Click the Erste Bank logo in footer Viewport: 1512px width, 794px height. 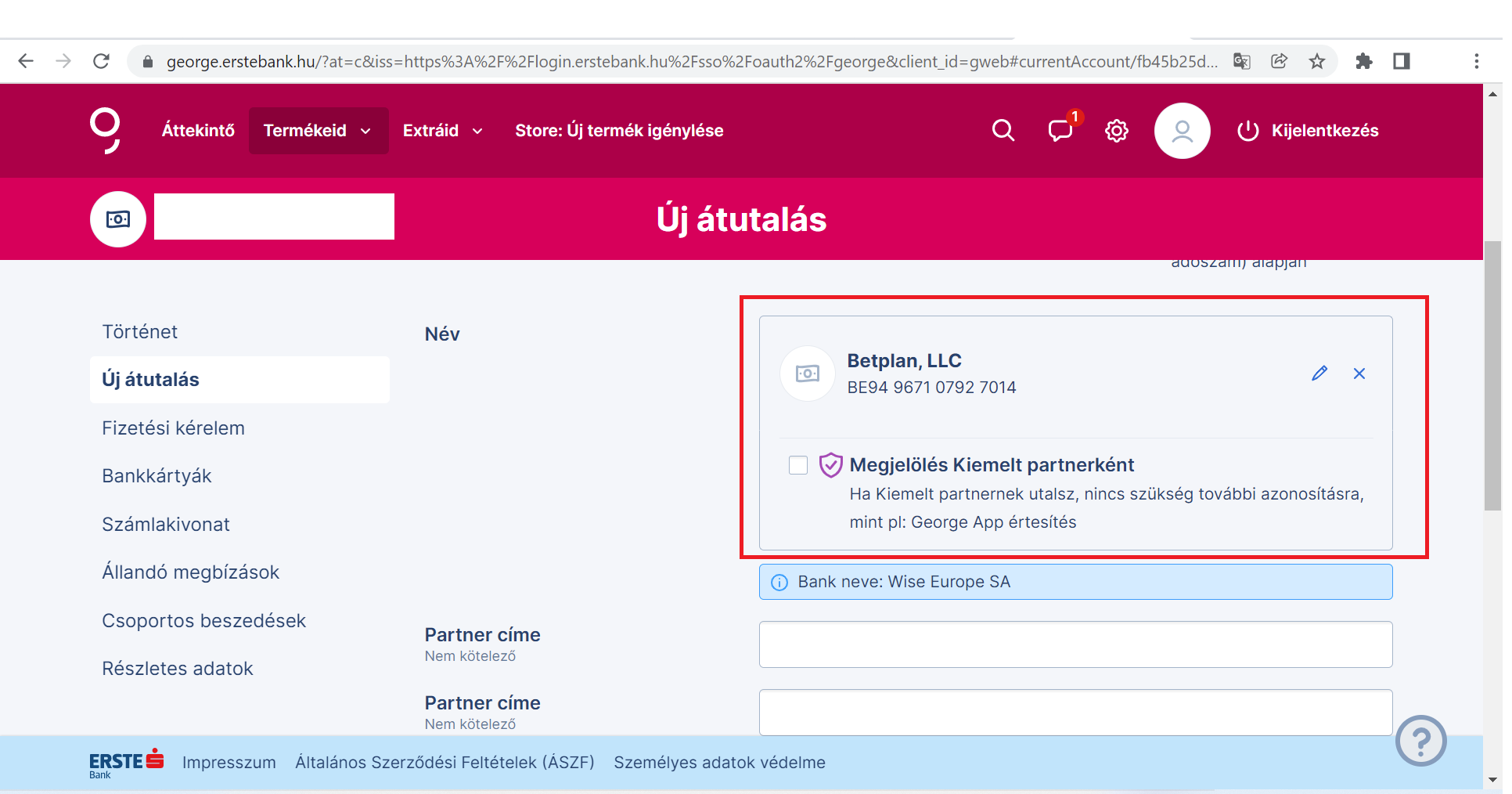pyautogui.click(x=126, y=763)
